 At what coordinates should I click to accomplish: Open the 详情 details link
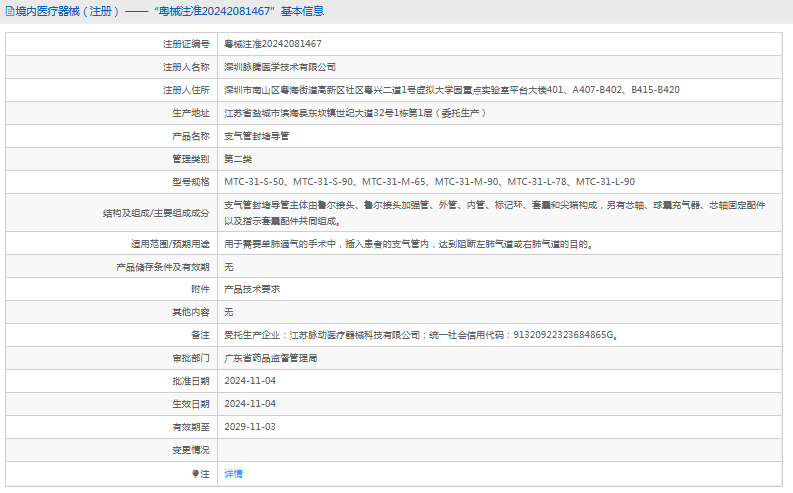pyautogui.click(x=233, y=474)
